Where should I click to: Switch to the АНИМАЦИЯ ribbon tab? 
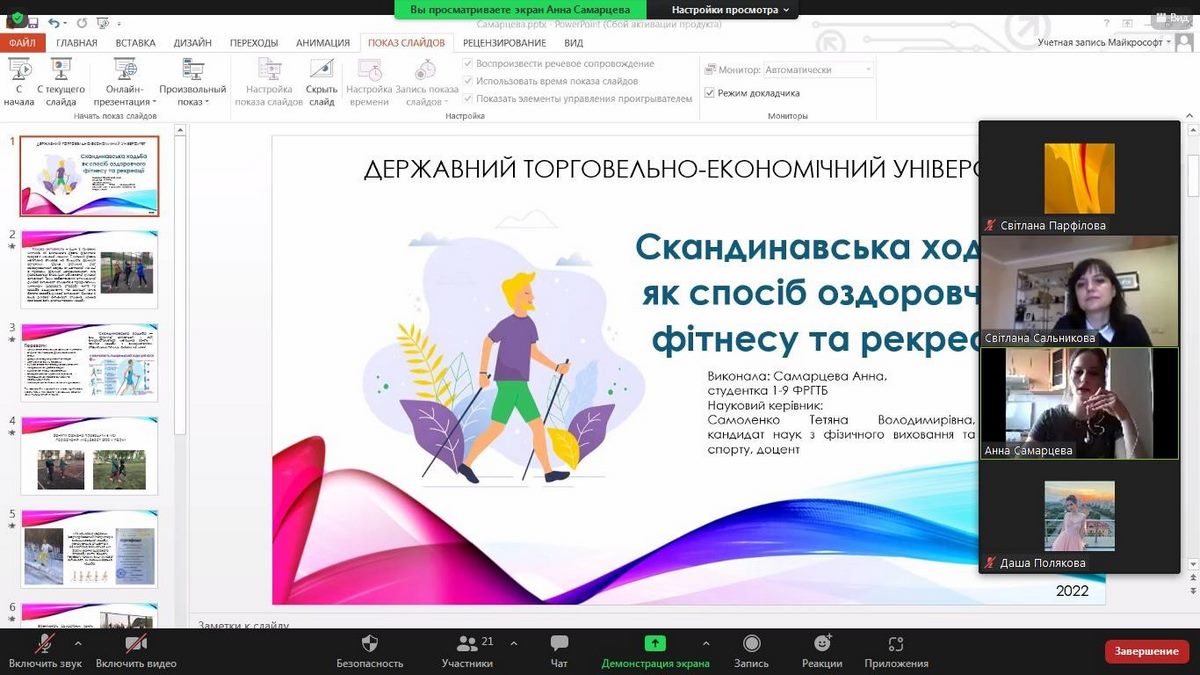coord(323,43)
